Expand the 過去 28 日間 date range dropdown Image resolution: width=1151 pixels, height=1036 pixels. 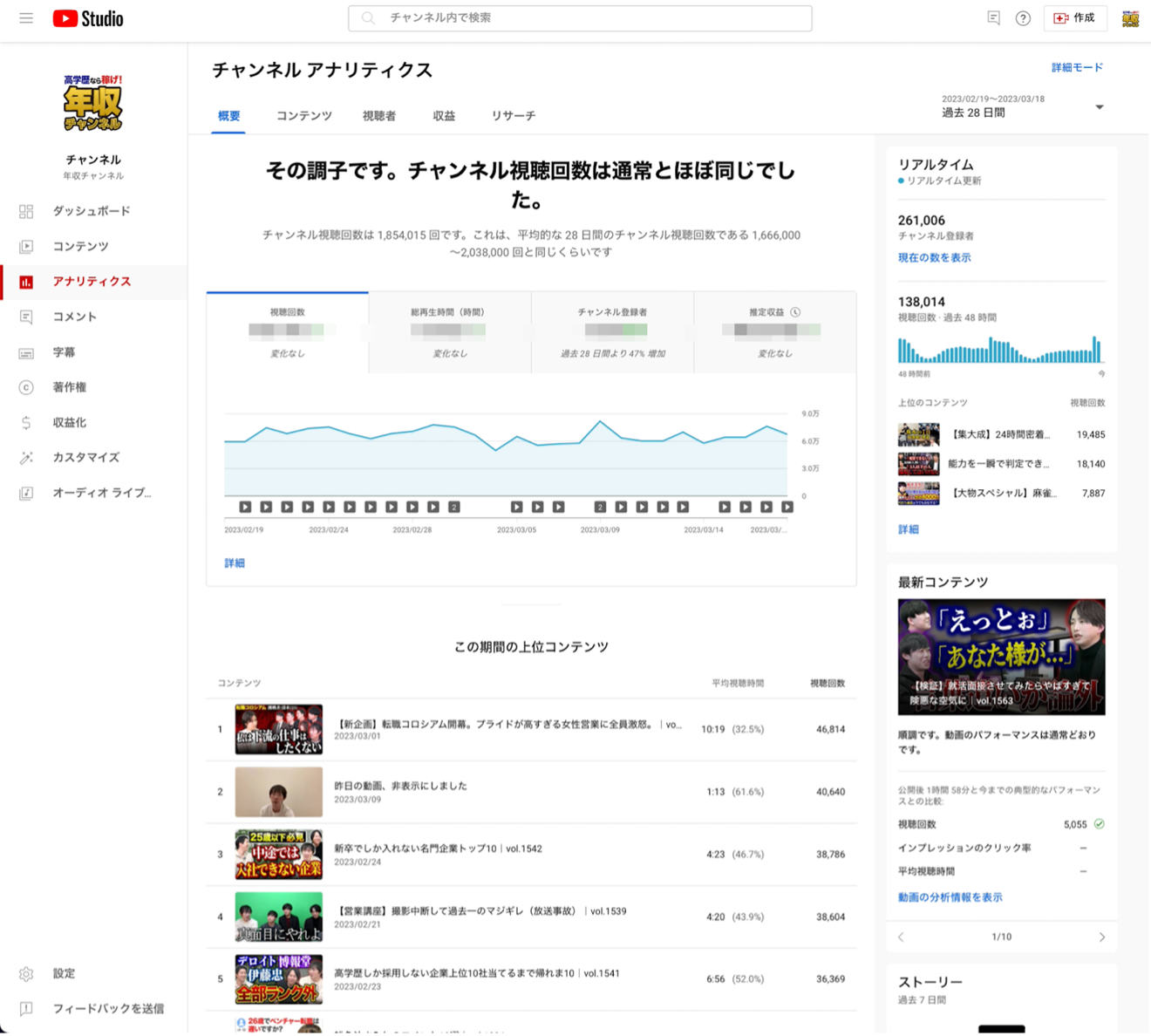click(x=1022, y=106)
